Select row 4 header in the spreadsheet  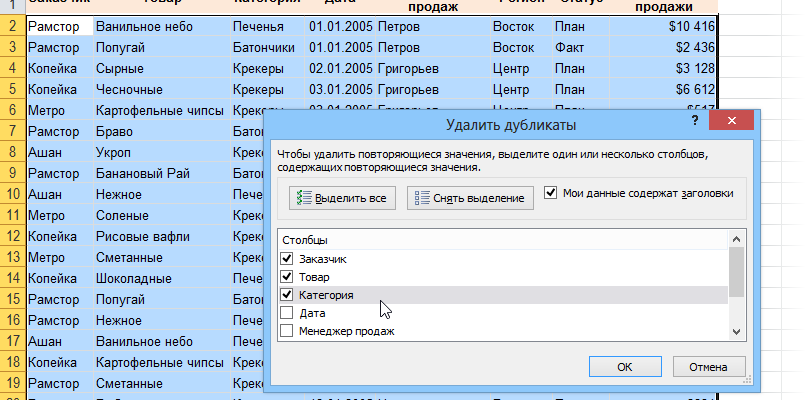tap(11, 68)
